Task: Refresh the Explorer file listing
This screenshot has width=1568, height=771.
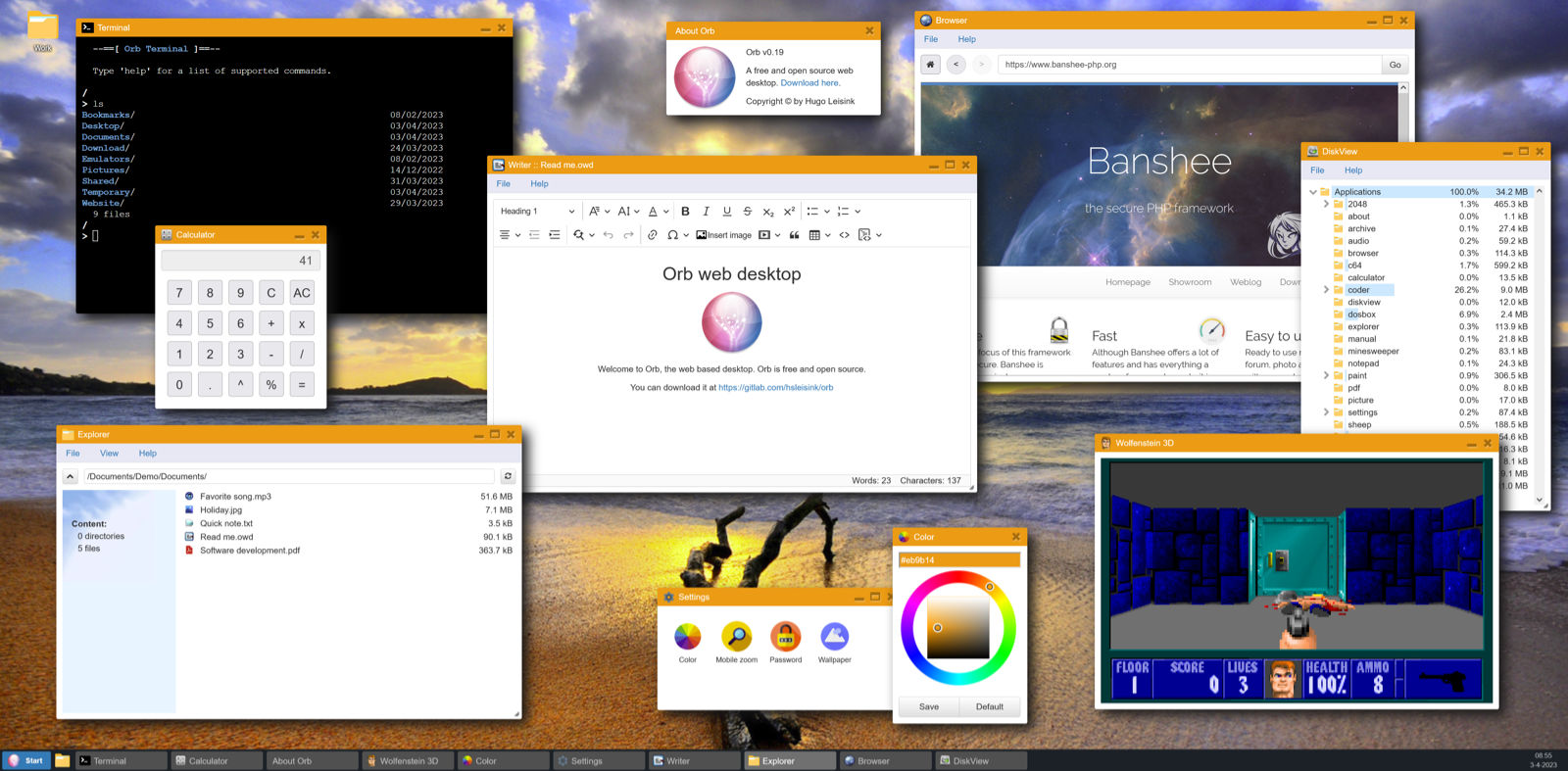Action: click(x=508, y=477)
